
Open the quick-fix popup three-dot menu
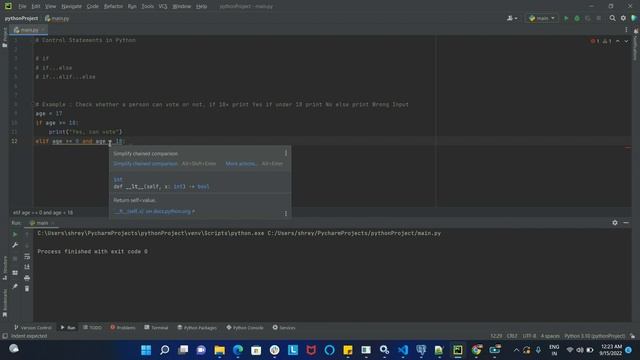point(286,153)
